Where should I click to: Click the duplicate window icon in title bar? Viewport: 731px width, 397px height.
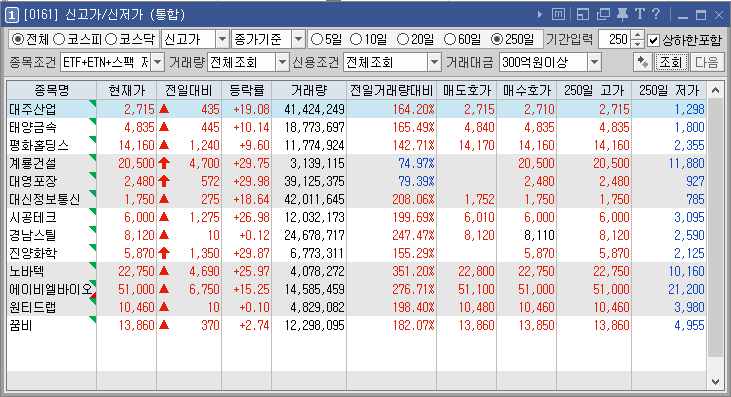point(603,14)
